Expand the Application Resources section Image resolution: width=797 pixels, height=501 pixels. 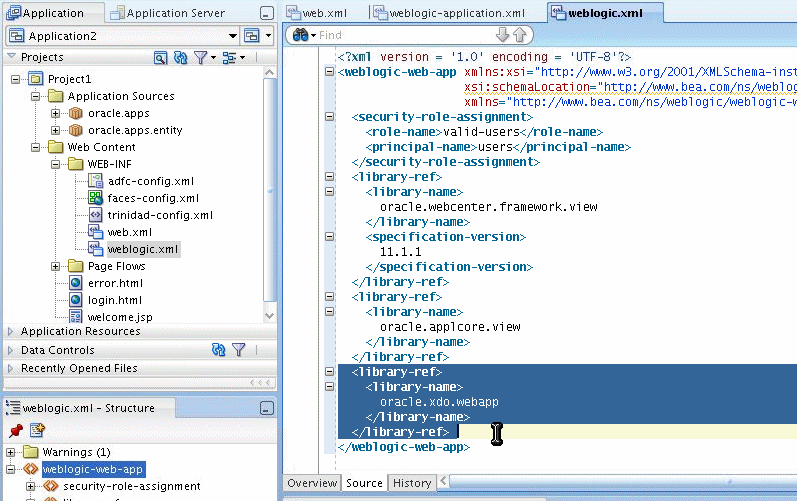coord(10,331)
